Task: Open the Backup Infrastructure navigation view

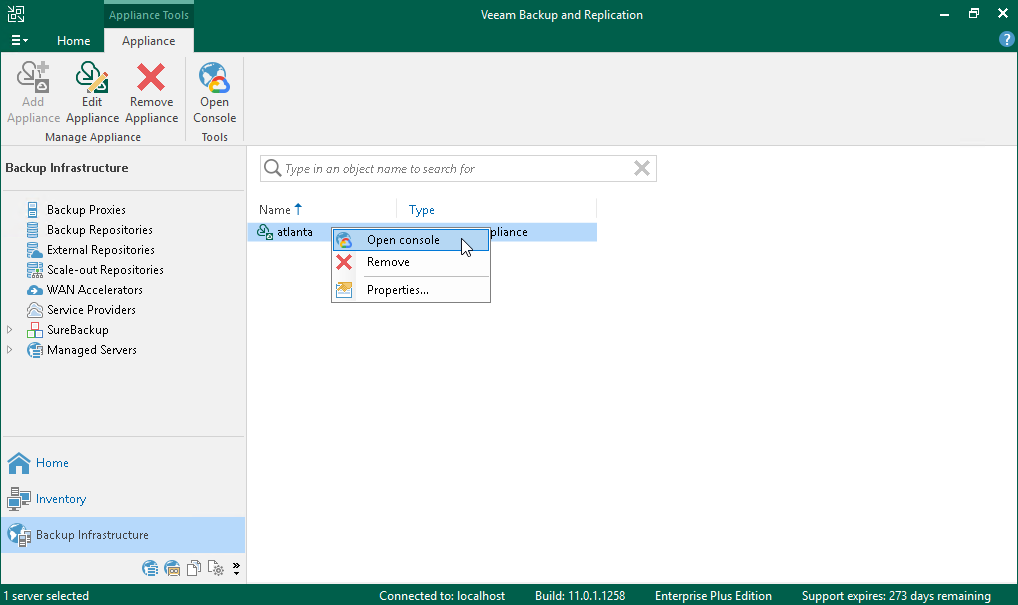Action: point(123,535)
